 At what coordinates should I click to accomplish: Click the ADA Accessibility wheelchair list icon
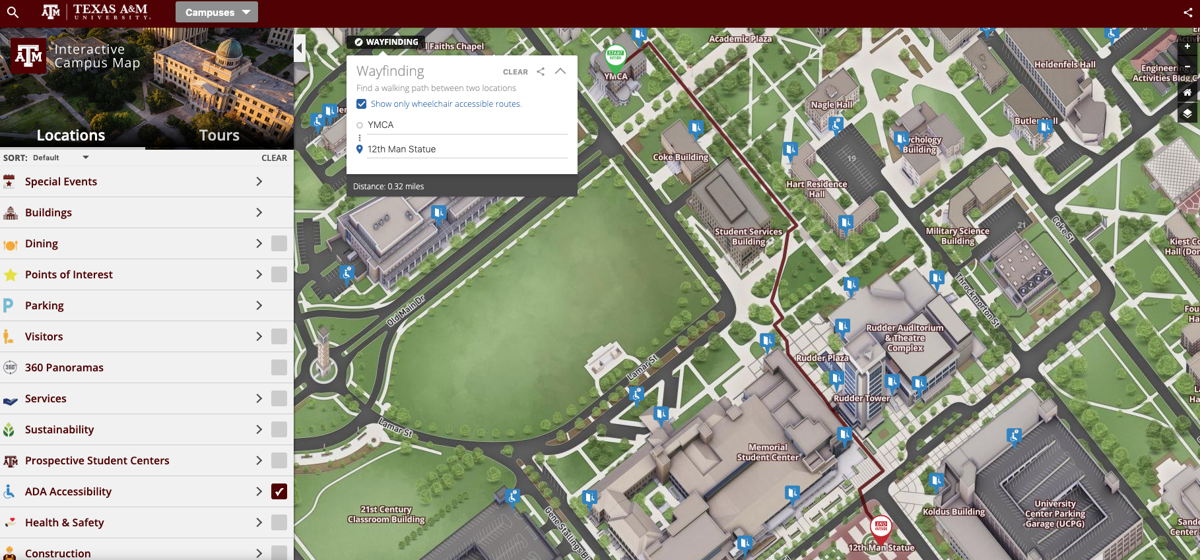pyautogui.click(x=10, y=492)
